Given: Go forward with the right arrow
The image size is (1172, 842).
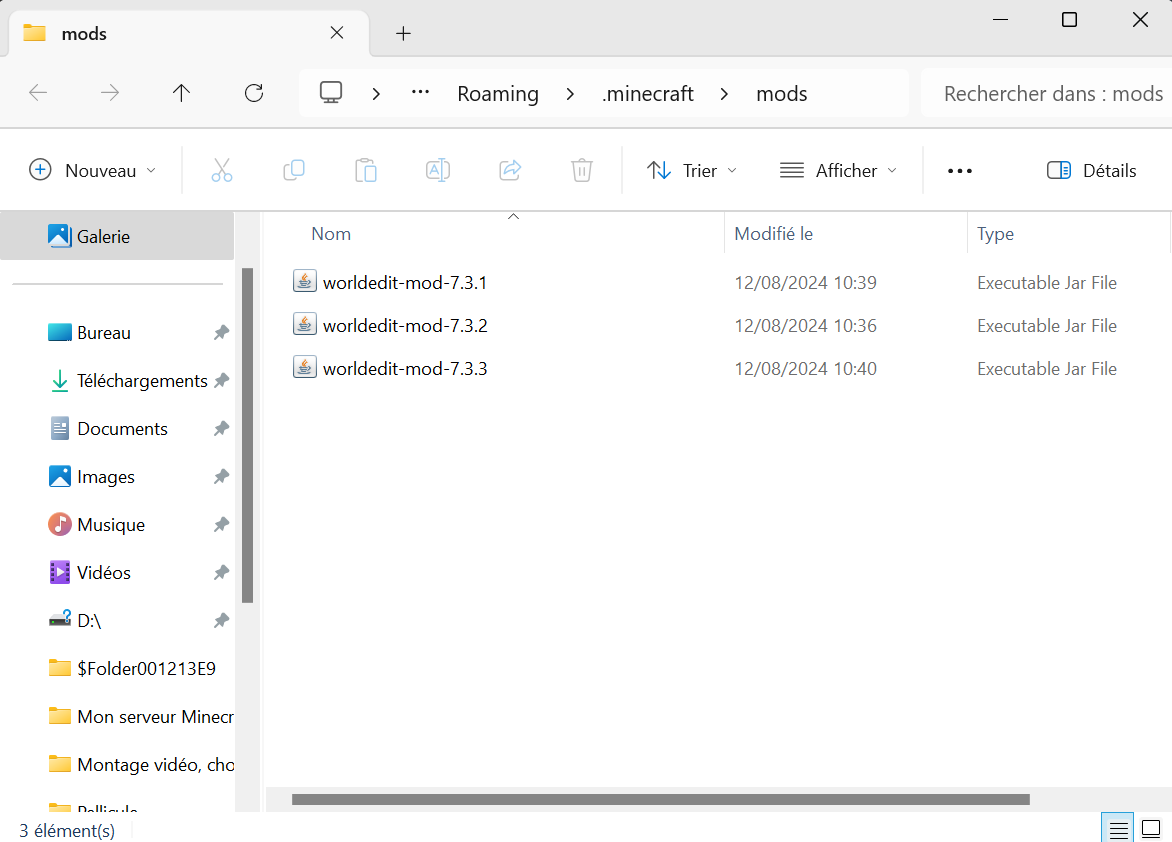Looking at the screenshot, I should coord(110,93).
